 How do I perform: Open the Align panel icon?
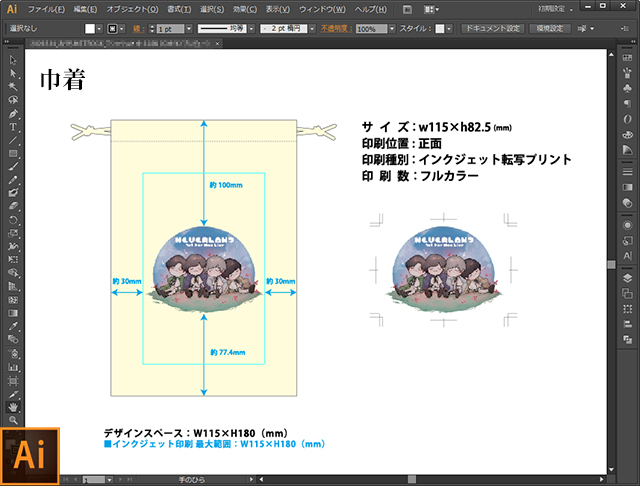coord(627,324)
